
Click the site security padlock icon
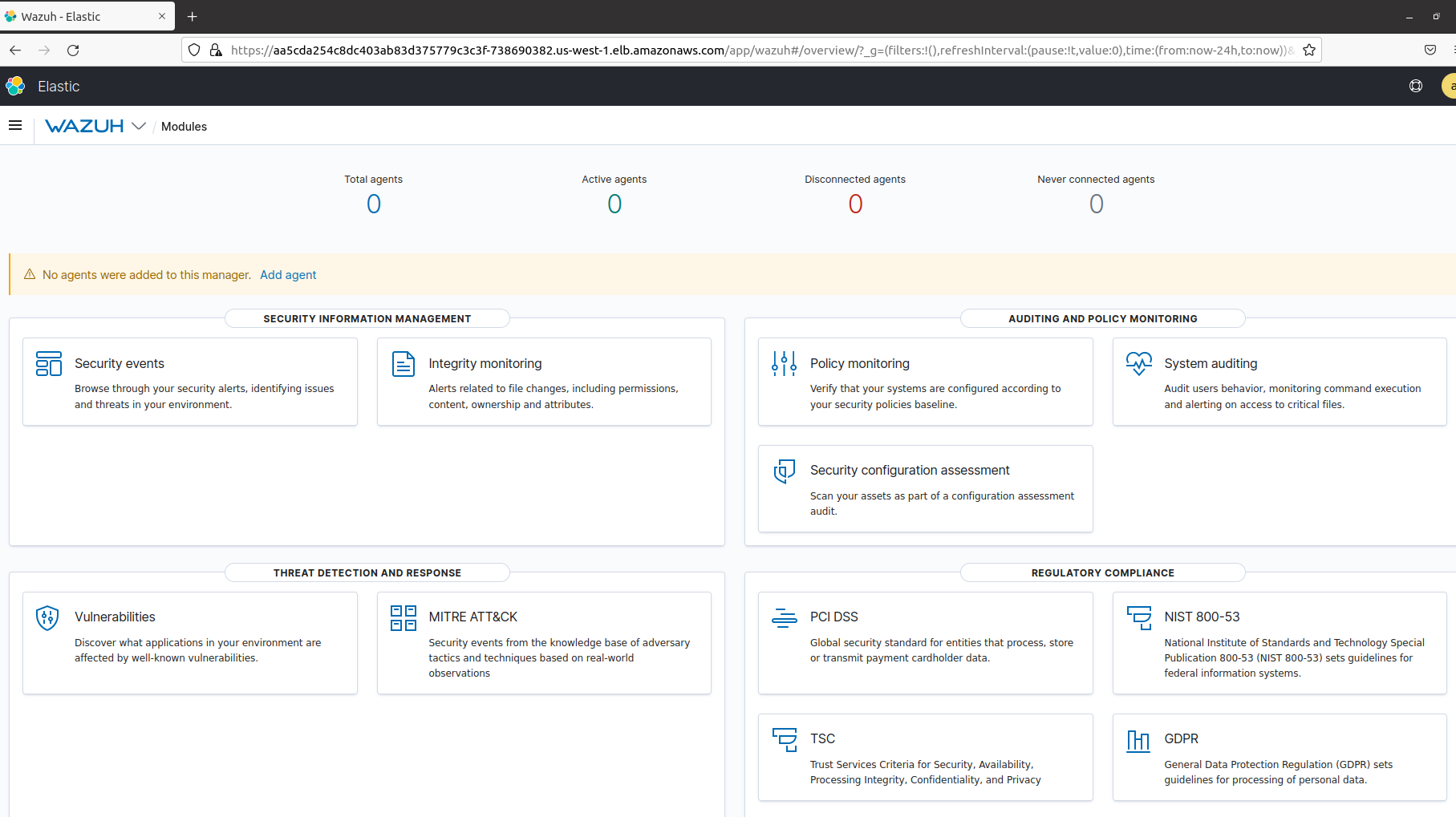tap(216, 50)
